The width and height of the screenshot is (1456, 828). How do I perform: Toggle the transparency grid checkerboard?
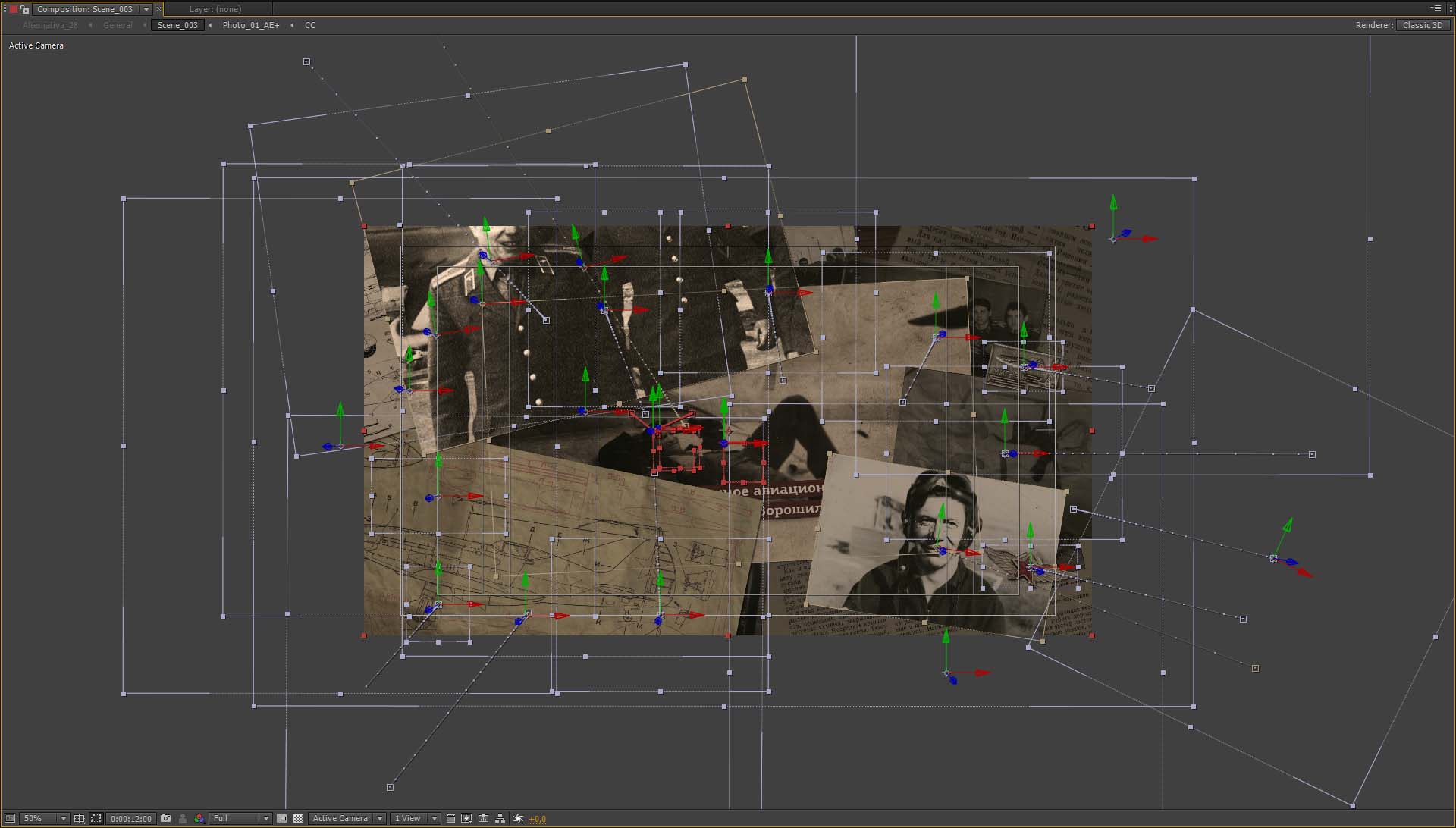click(x=298, y=819)
